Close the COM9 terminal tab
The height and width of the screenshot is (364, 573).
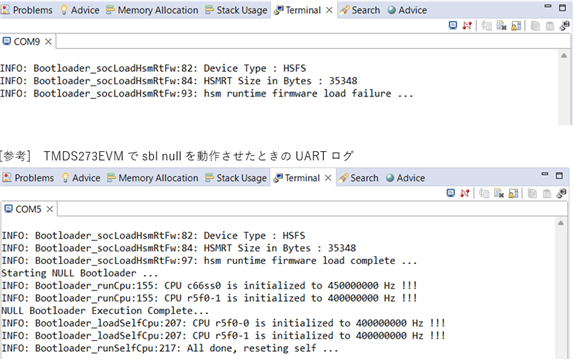coord(48,42)
